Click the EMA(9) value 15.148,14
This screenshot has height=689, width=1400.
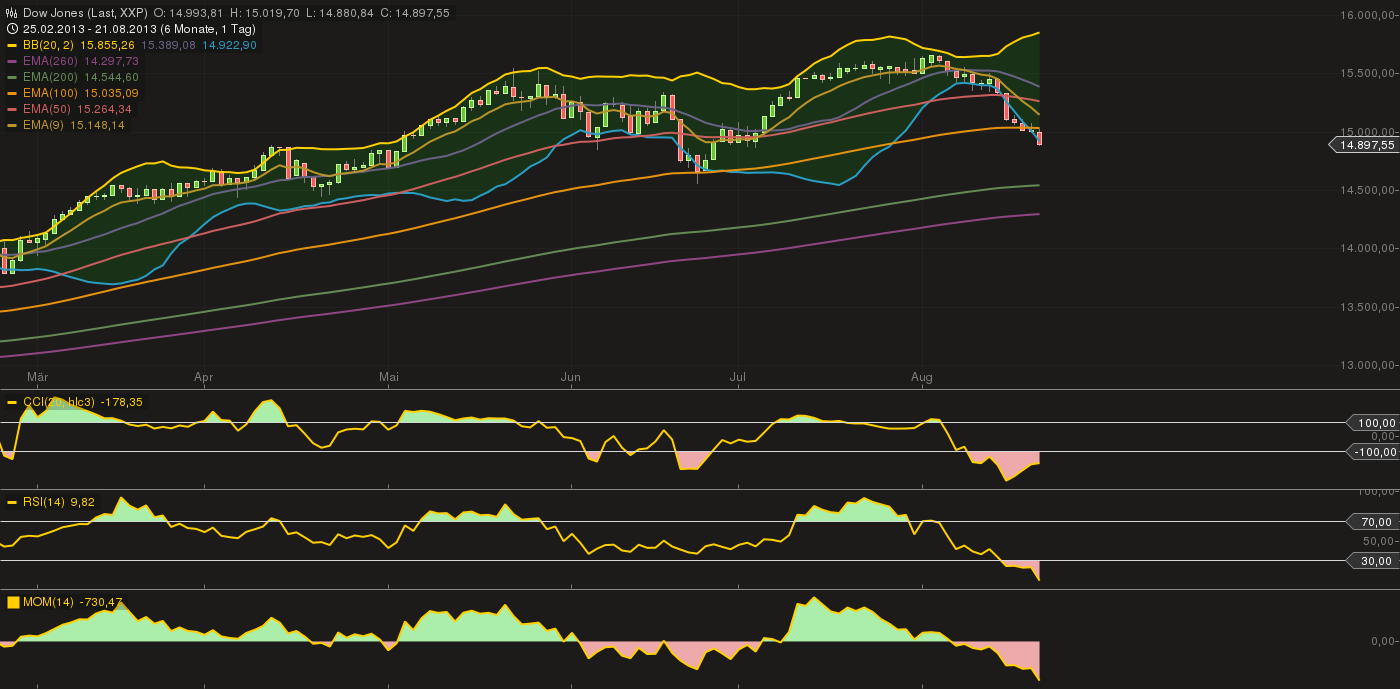(x=96, y=125)
